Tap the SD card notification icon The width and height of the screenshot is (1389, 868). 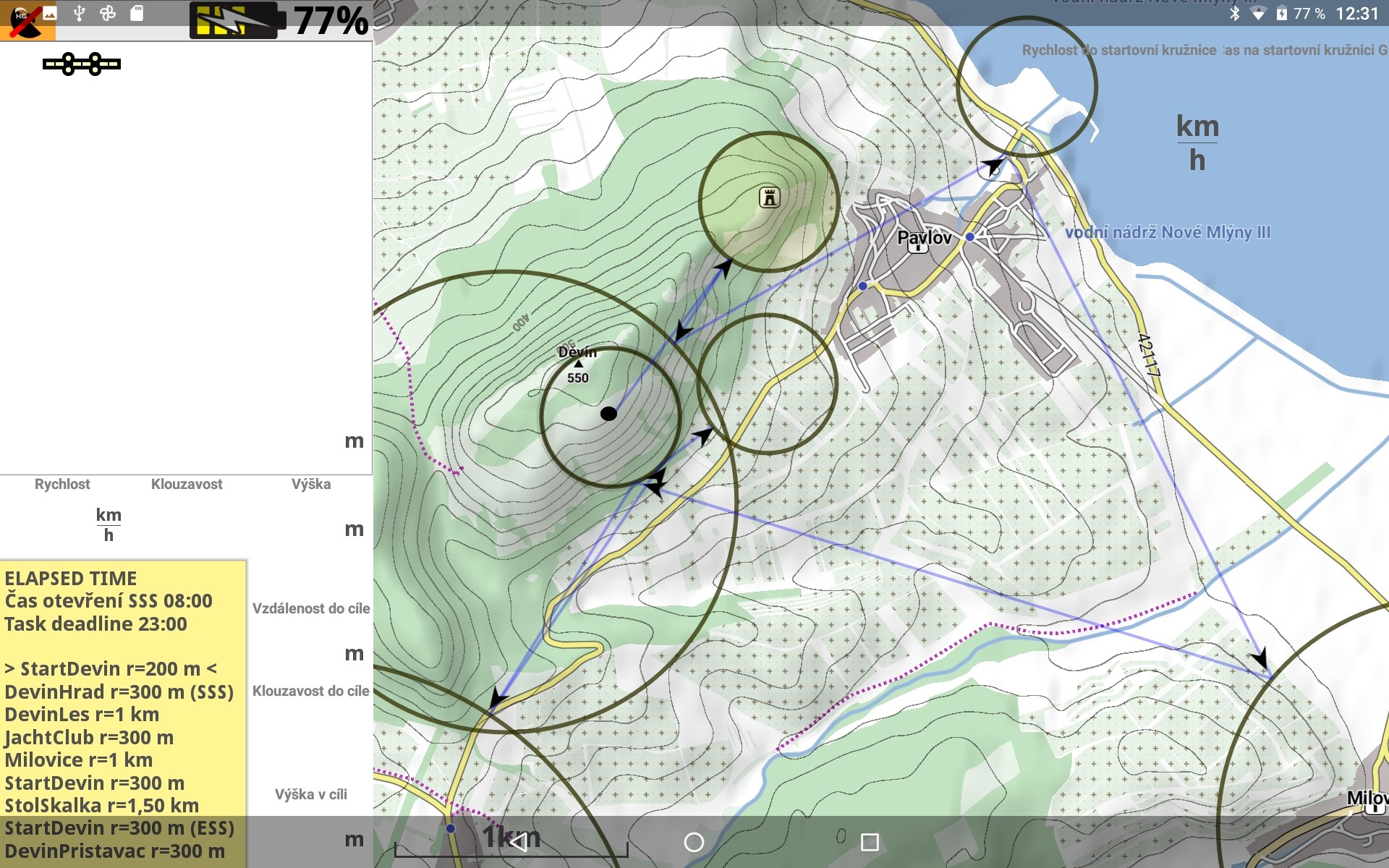[x=137, y=13]
